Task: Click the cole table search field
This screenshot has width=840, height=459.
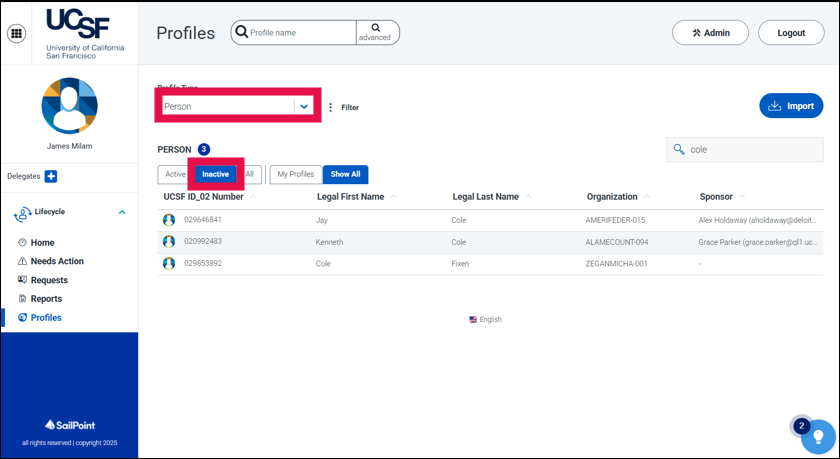Action: [x=745, y=149]
